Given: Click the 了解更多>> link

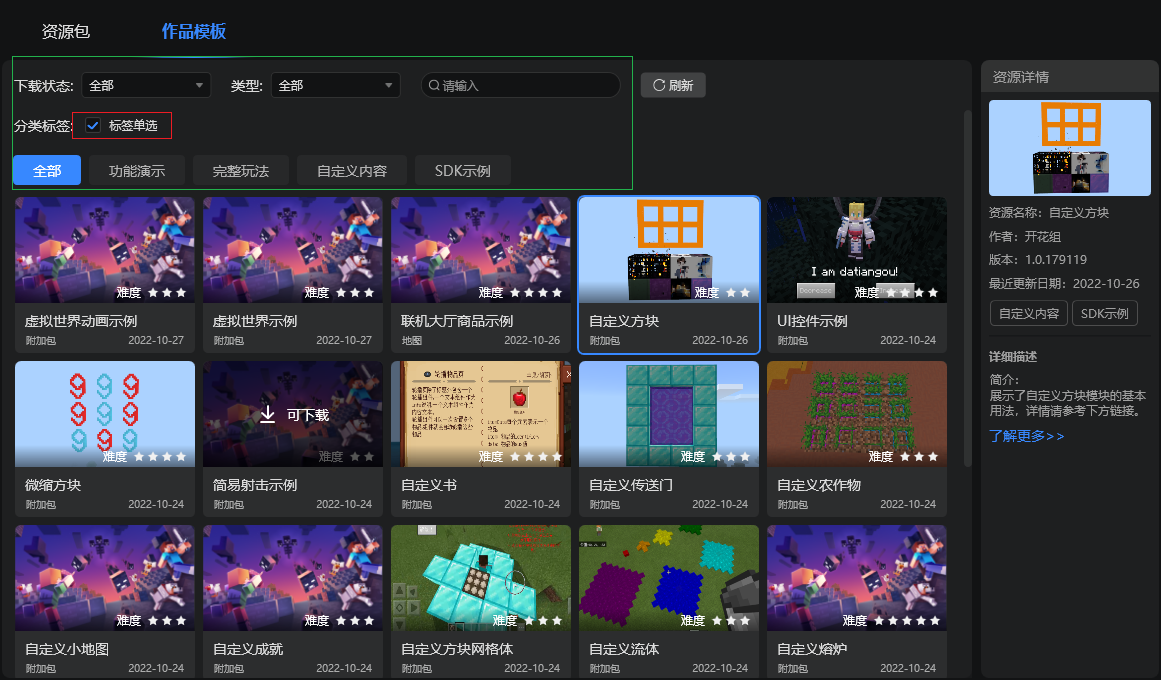Looking at the screenshot, I should 1026,436.
